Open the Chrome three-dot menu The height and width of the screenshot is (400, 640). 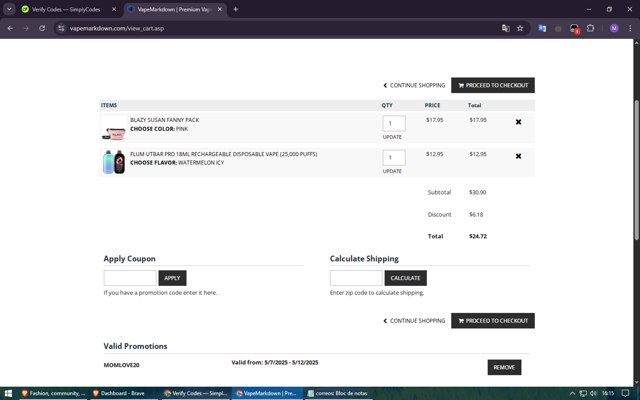tap(630, 28)
